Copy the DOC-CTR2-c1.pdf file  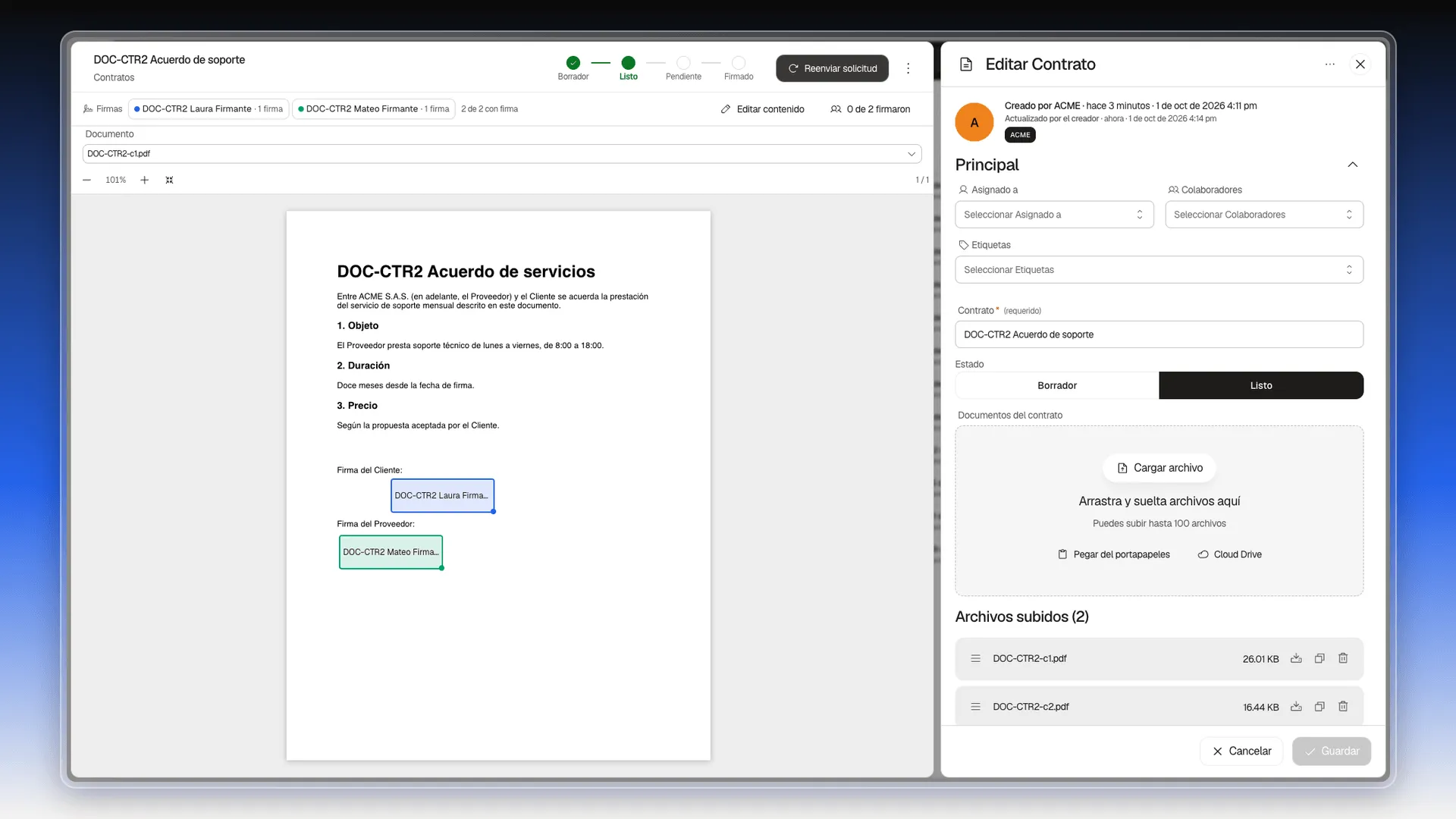[x=1319, y=658]
